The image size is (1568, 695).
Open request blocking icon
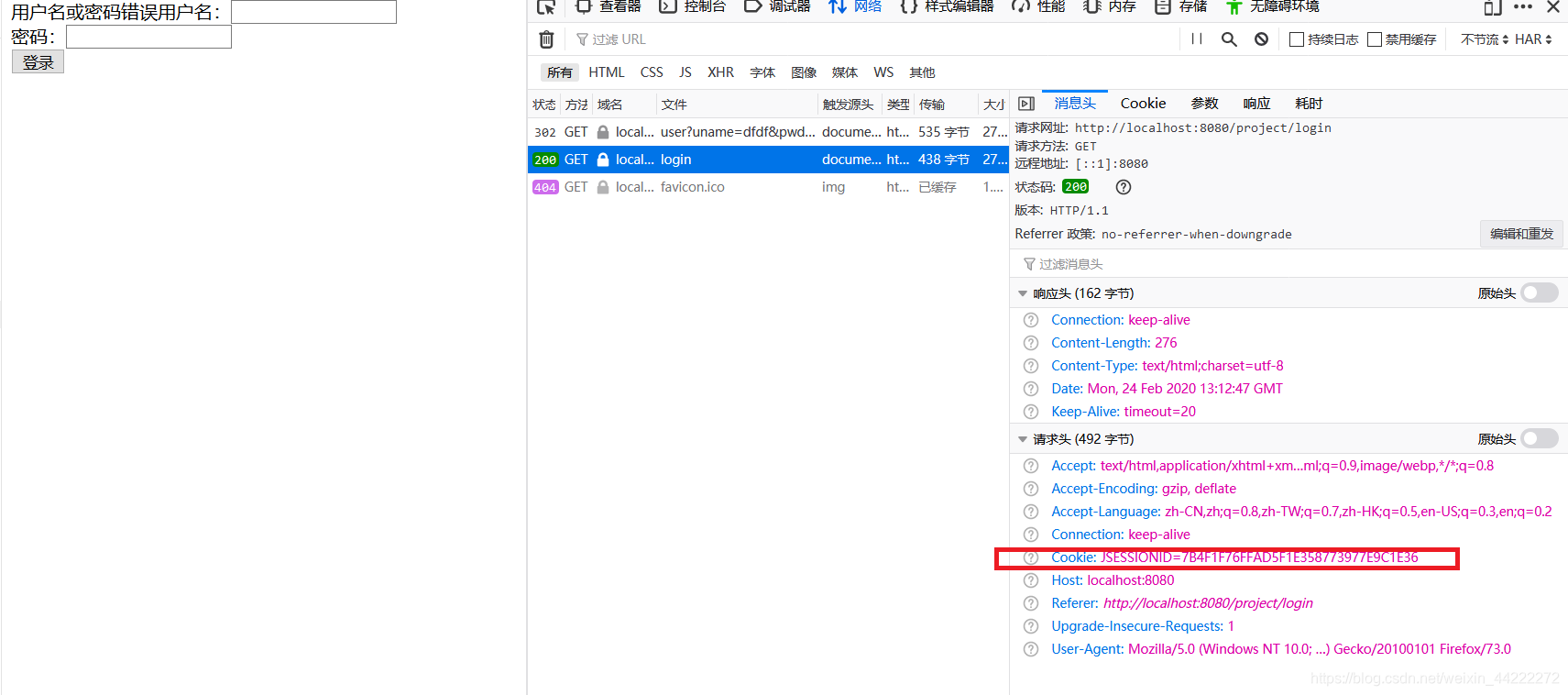pos(1262,39)
